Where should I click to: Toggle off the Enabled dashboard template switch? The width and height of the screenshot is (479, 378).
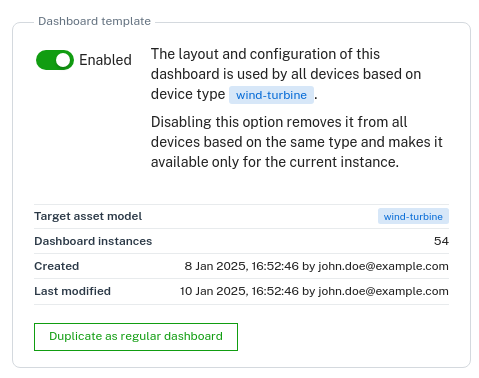(55, 60)
